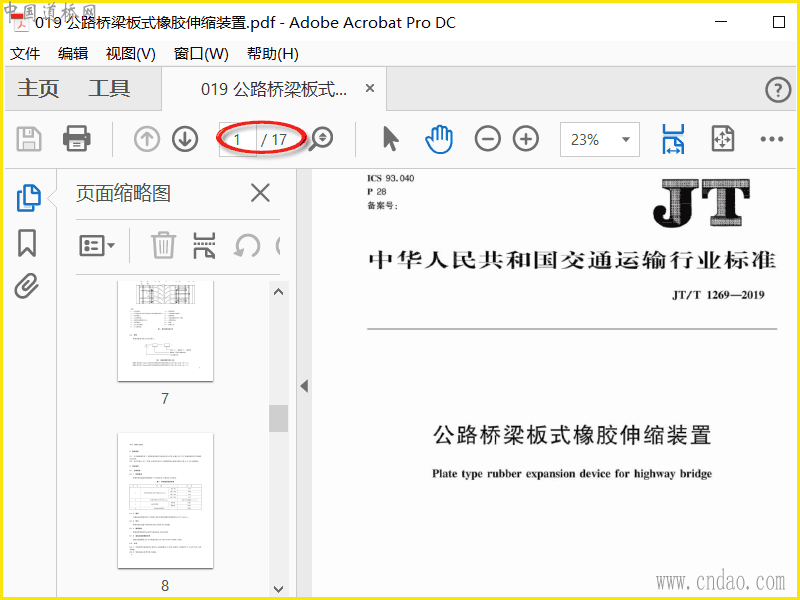Close the page thumbnails panel
The width and height of the screenshot is (800, 600).
coord(260,193)
